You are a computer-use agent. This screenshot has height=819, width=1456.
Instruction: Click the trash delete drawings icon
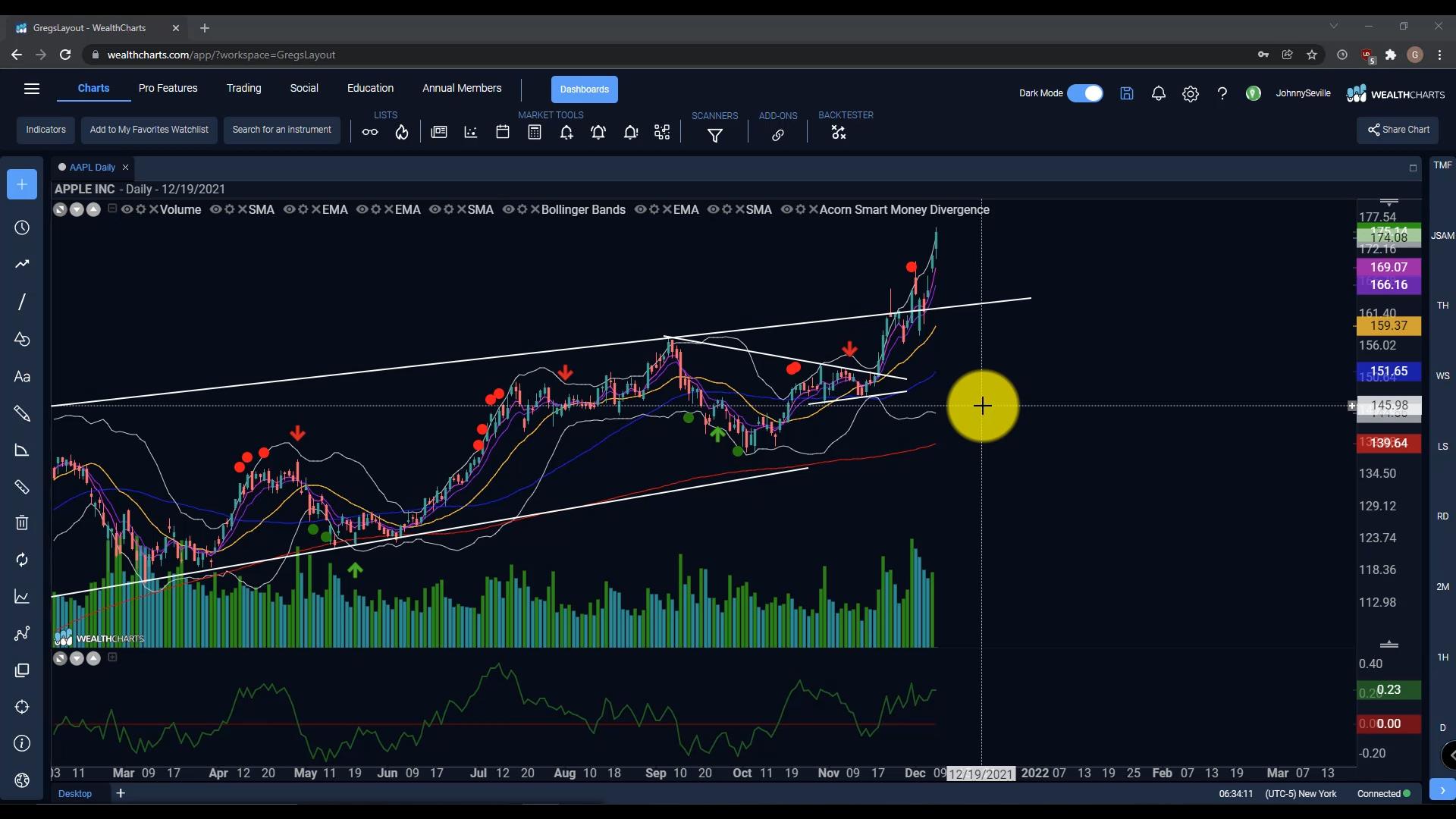click(22, 522)
